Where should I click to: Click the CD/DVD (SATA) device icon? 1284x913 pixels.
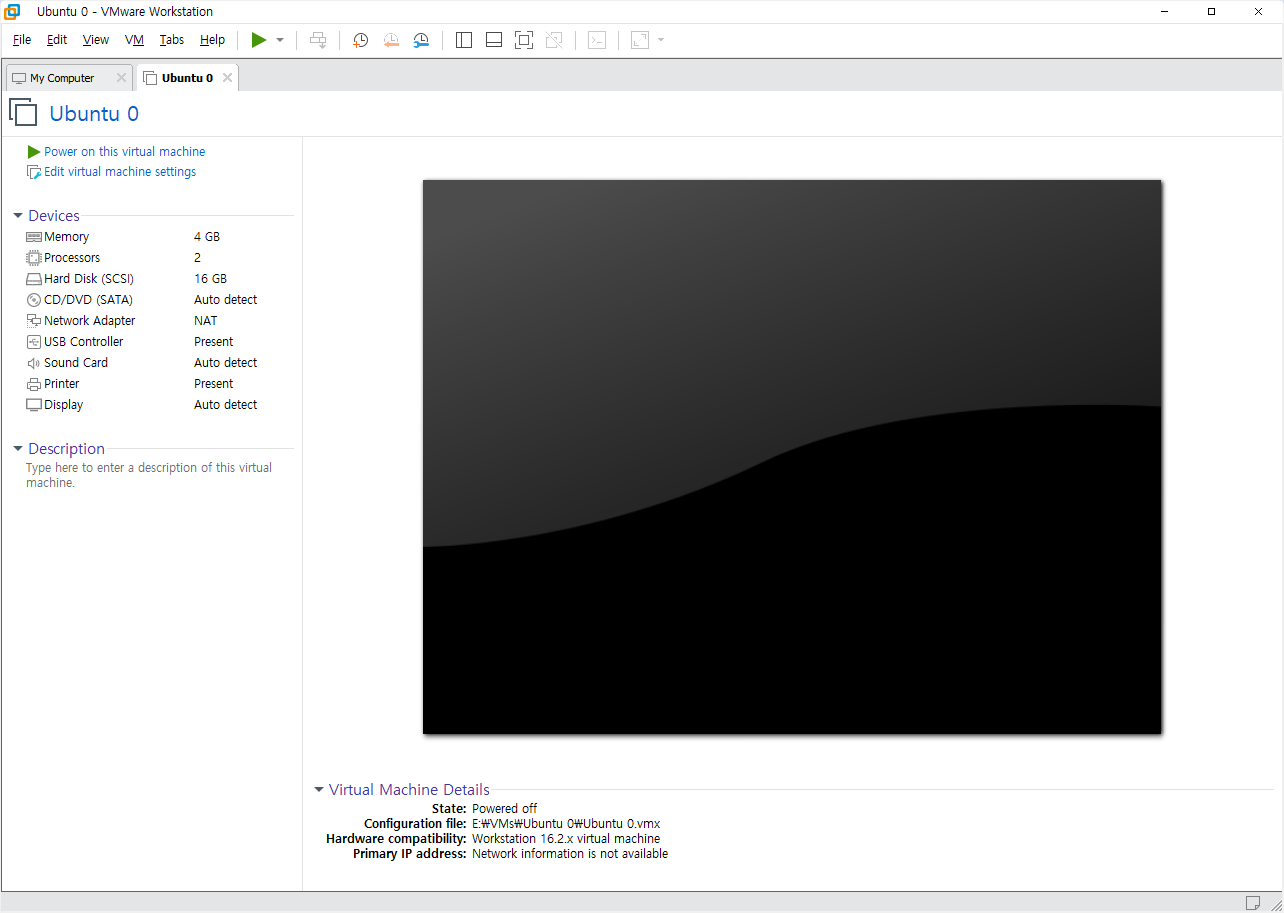(34, 300)
